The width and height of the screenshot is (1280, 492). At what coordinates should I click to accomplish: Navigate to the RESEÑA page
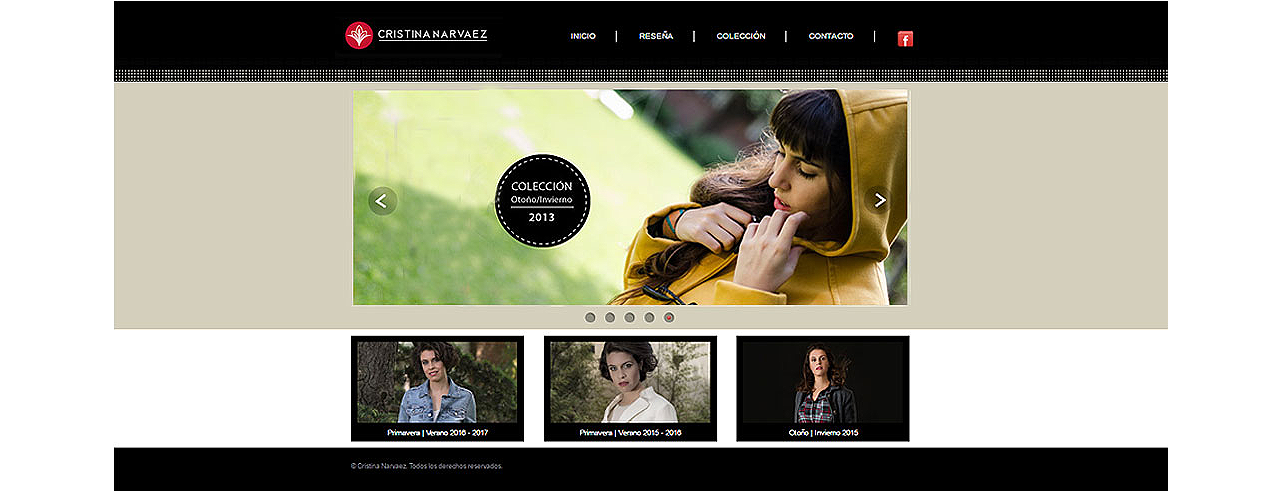[656, 36]
